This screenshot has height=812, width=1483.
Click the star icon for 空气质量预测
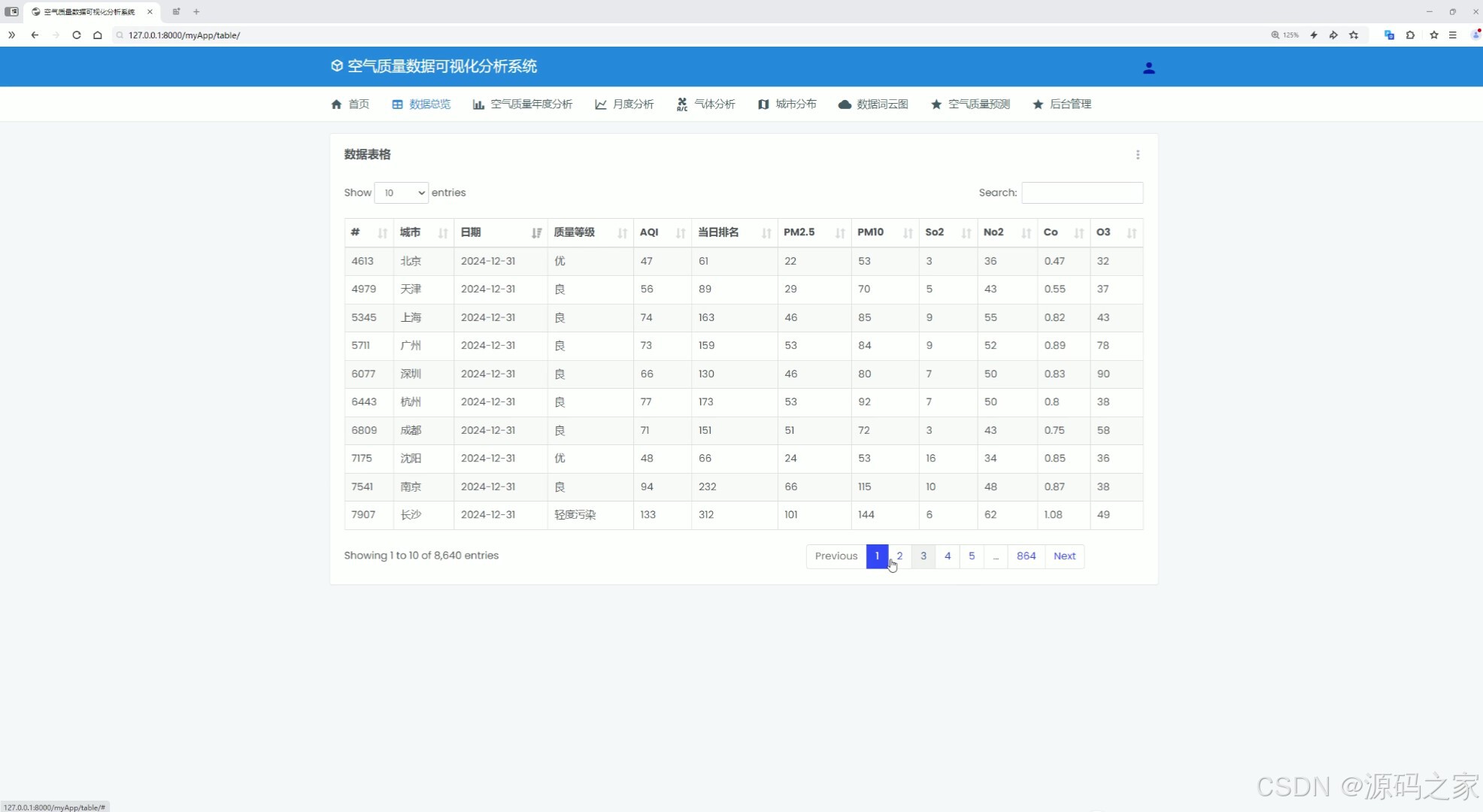(936, 105)
